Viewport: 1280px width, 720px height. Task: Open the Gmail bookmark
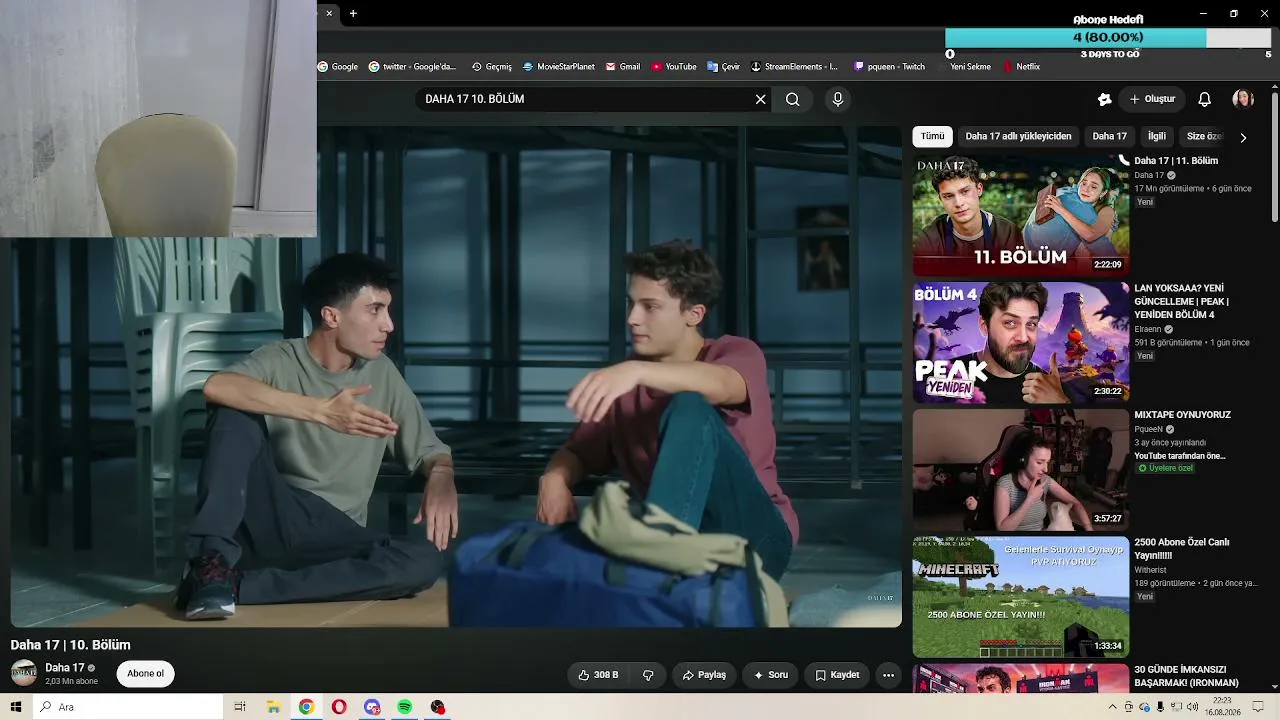coord(623,67)
